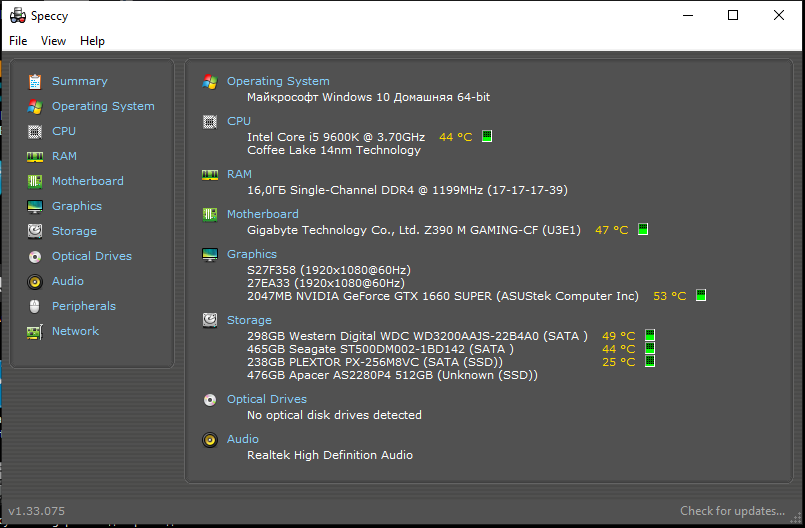Select the Western Digital drive temperature indicator

pyautogui.click(x=649, y=335)
